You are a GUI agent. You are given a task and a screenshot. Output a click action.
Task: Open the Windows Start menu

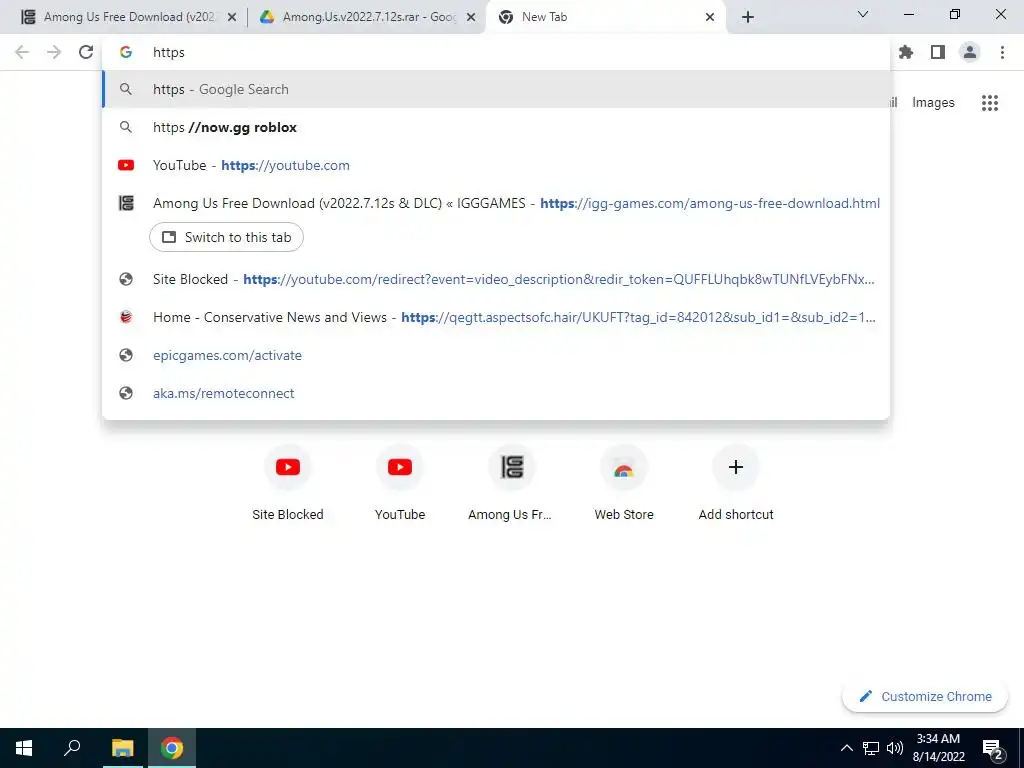[x=24, y=748]
